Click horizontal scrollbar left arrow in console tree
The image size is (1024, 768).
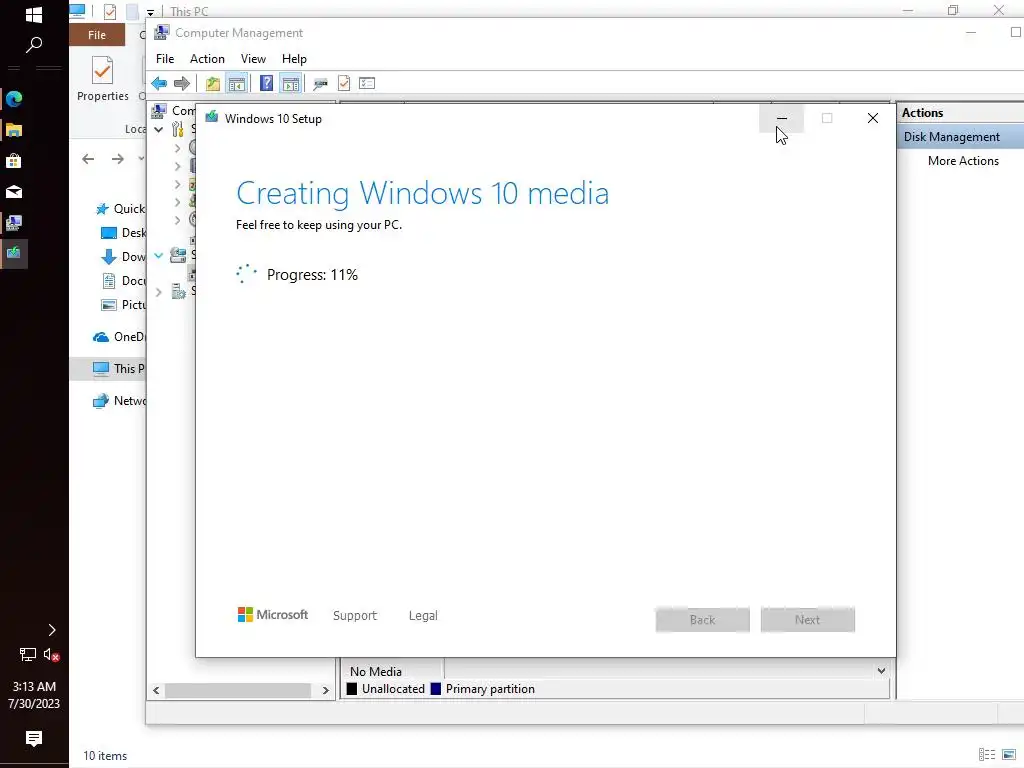(x=156, y=690)
